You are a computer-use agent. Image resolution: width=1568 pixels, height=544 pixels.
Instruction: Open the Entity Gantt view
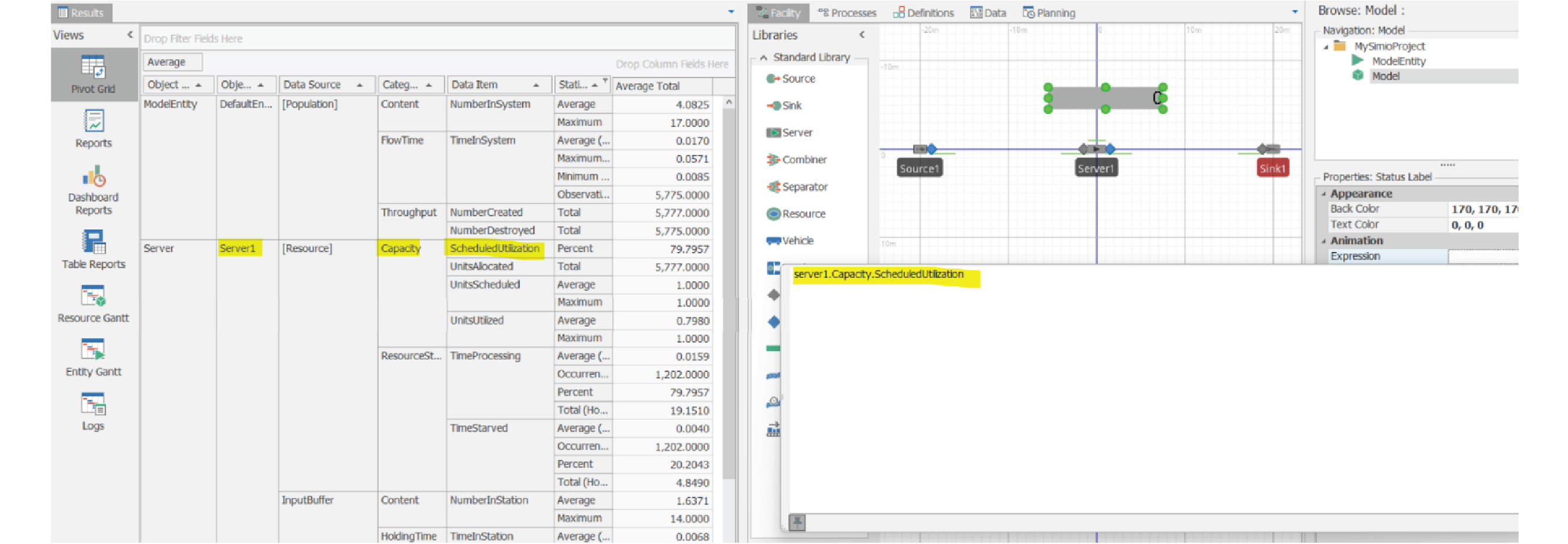tap(93, 358)
